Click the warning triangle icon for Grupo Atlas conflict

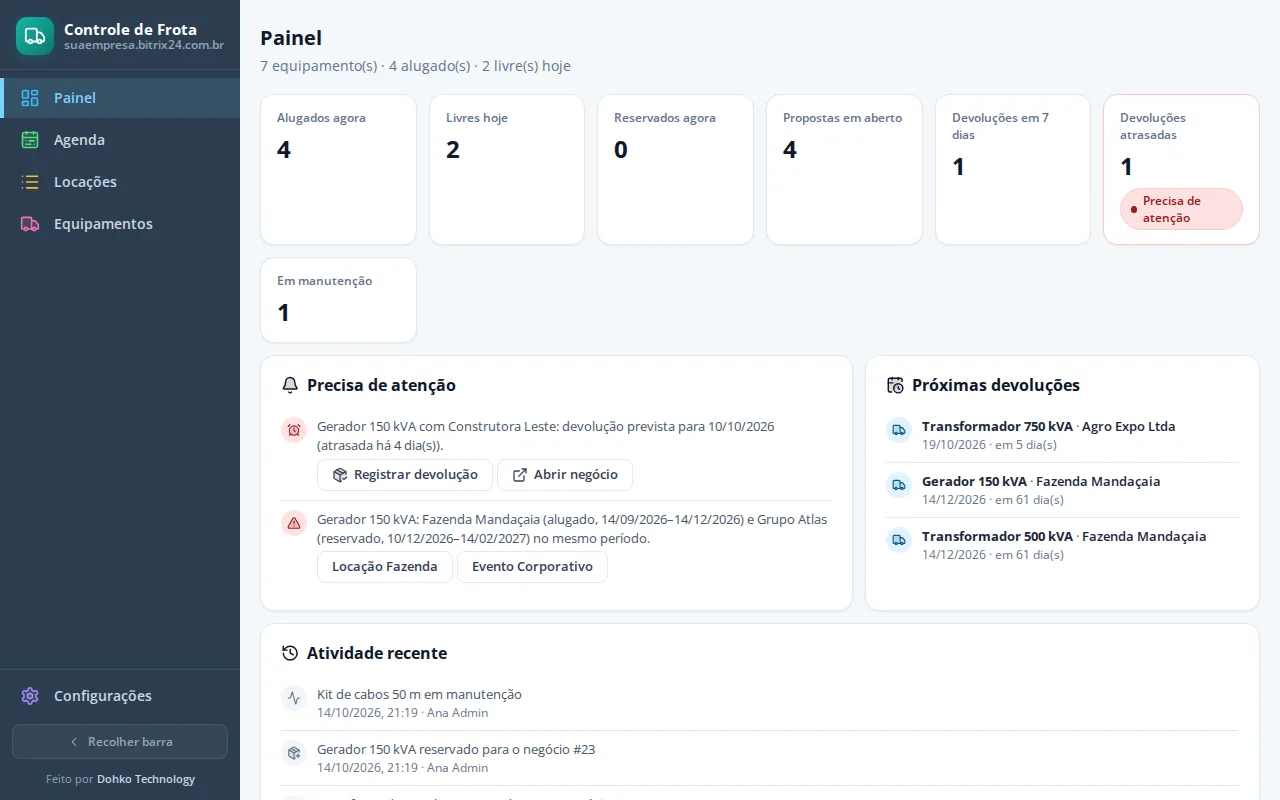294,523
